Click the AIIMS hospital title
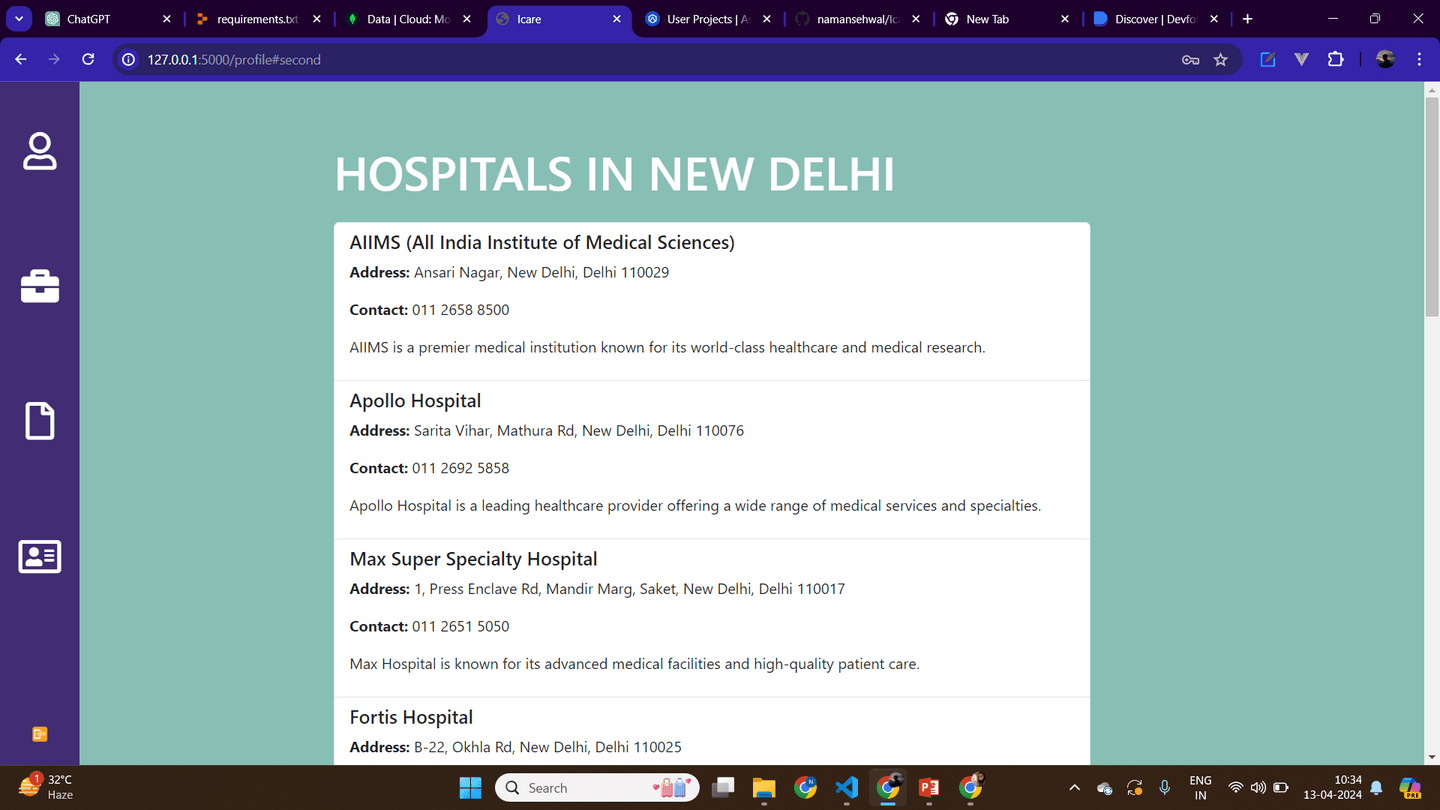This screenshot has height=810, width=1440. pyautogui.click(x=542, y=243)
